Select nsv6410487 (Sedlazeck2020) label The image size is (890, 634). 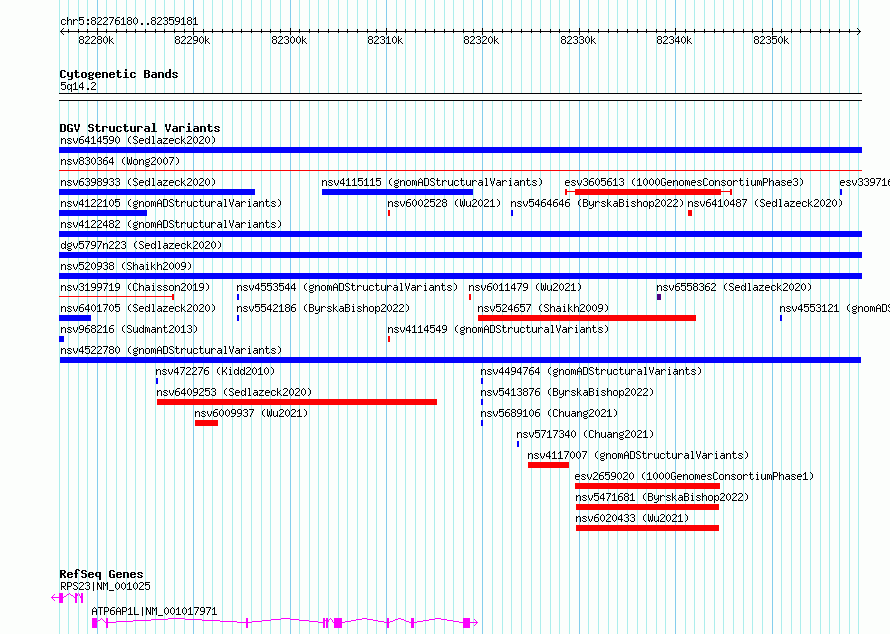[x=765, y=203]
